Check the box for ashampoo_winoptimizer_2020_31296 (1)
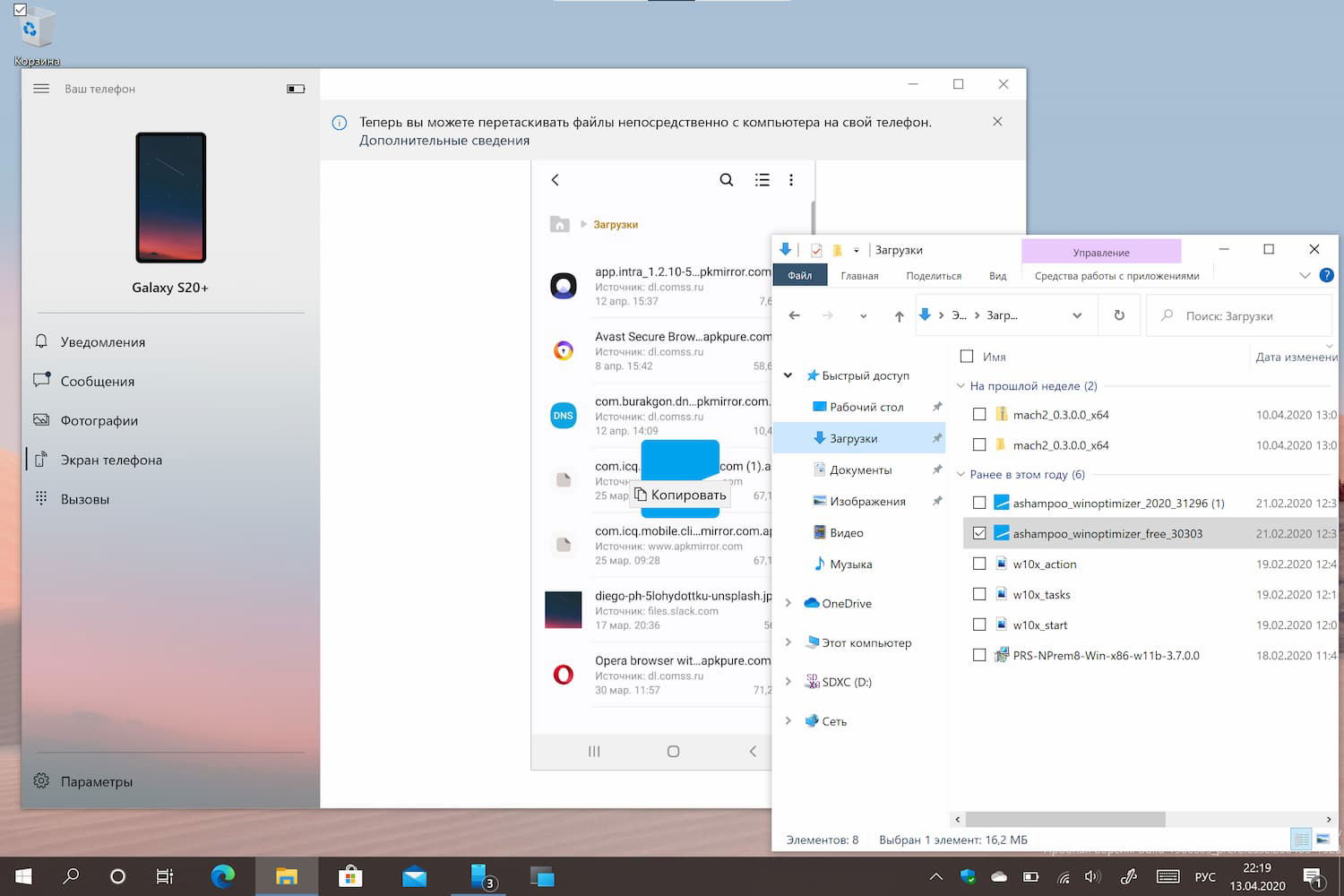 [979, 504]
